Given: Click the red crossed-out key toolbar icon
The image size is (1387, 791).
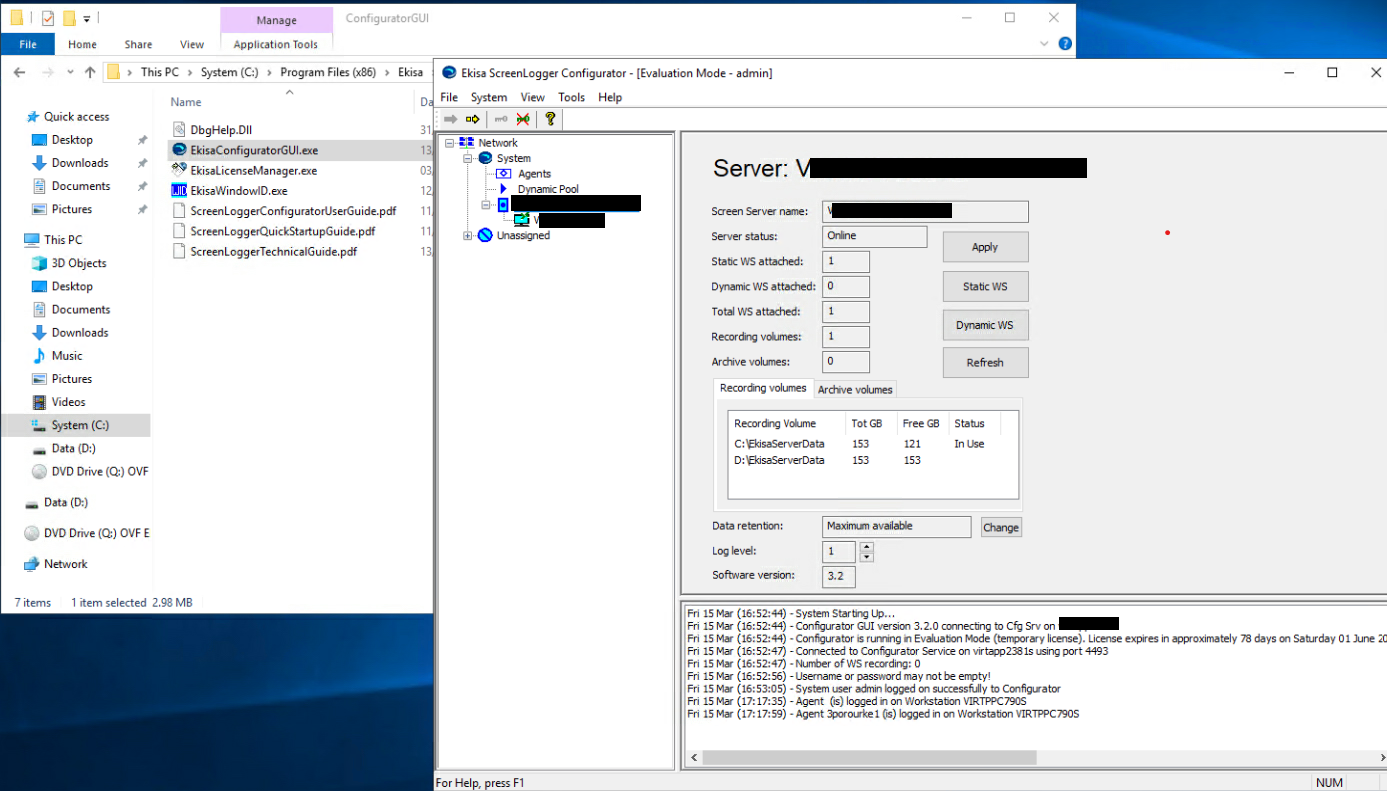Looking at the screenshot, I should coord(522,119).
